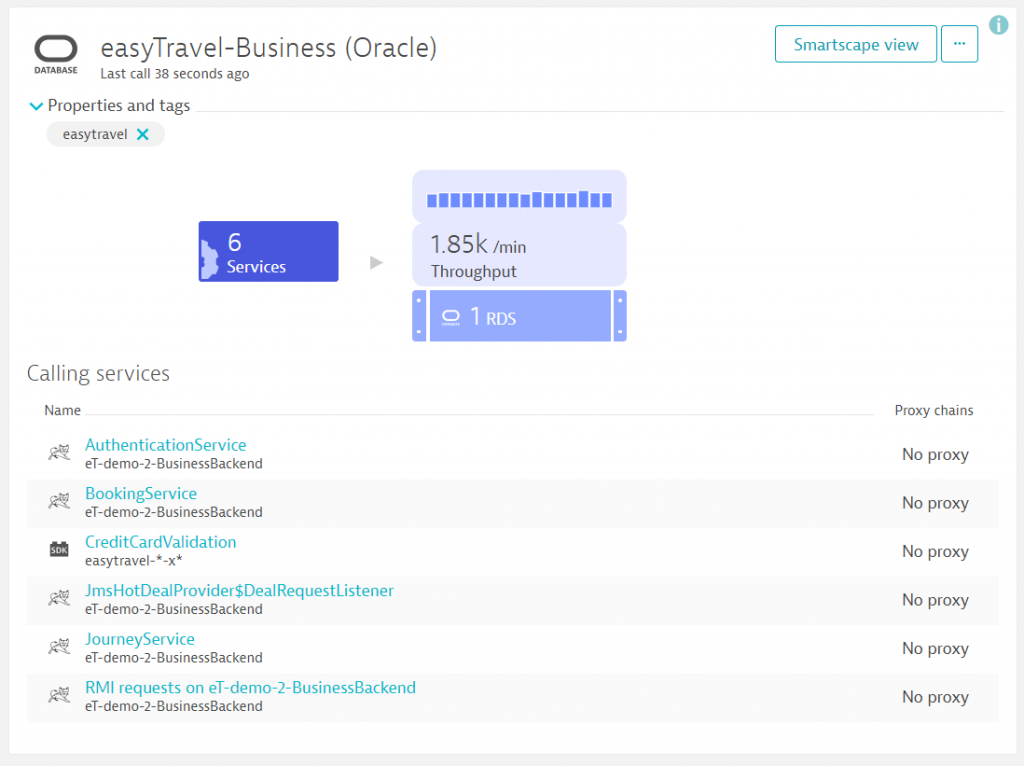Click the info icon in top corner

pos(999,25)
